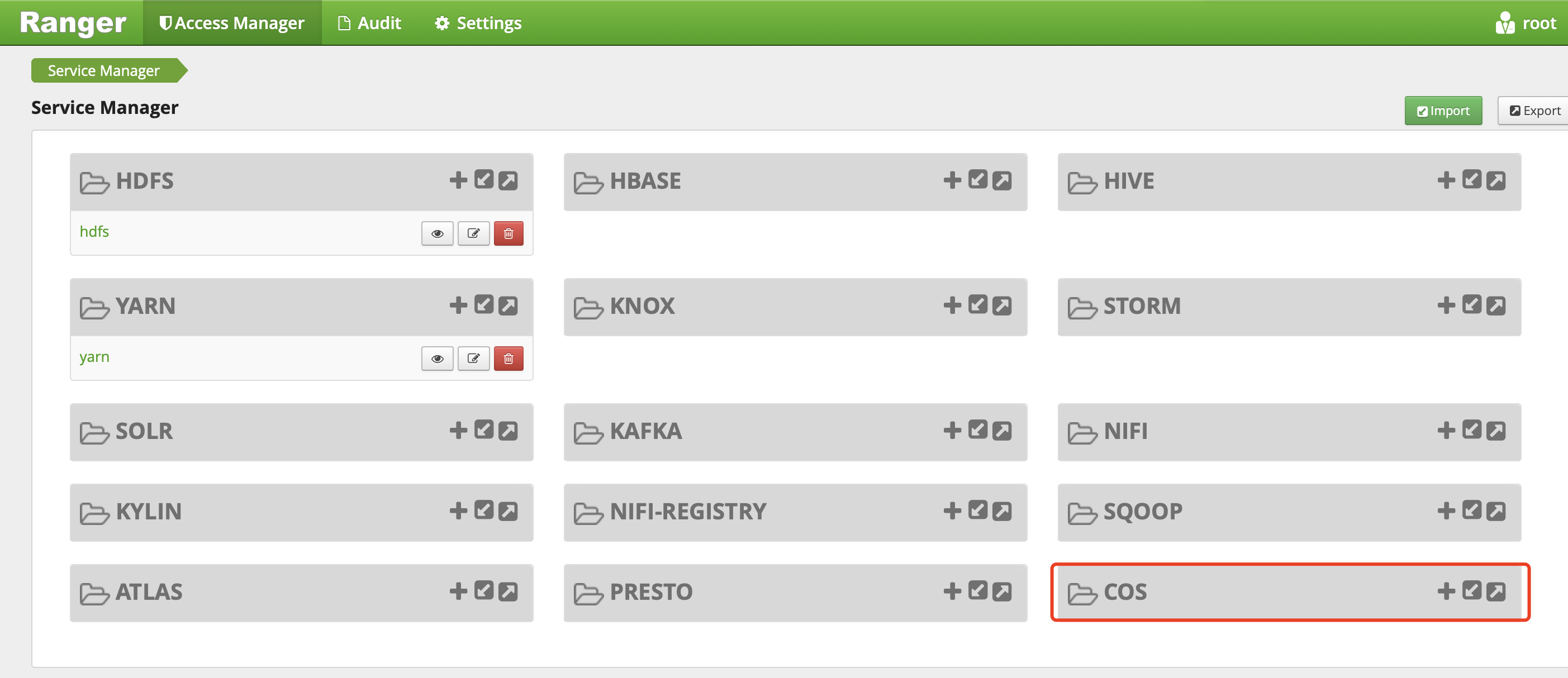Open the Settings menu
1568x678 pixels.
(478, 23)
